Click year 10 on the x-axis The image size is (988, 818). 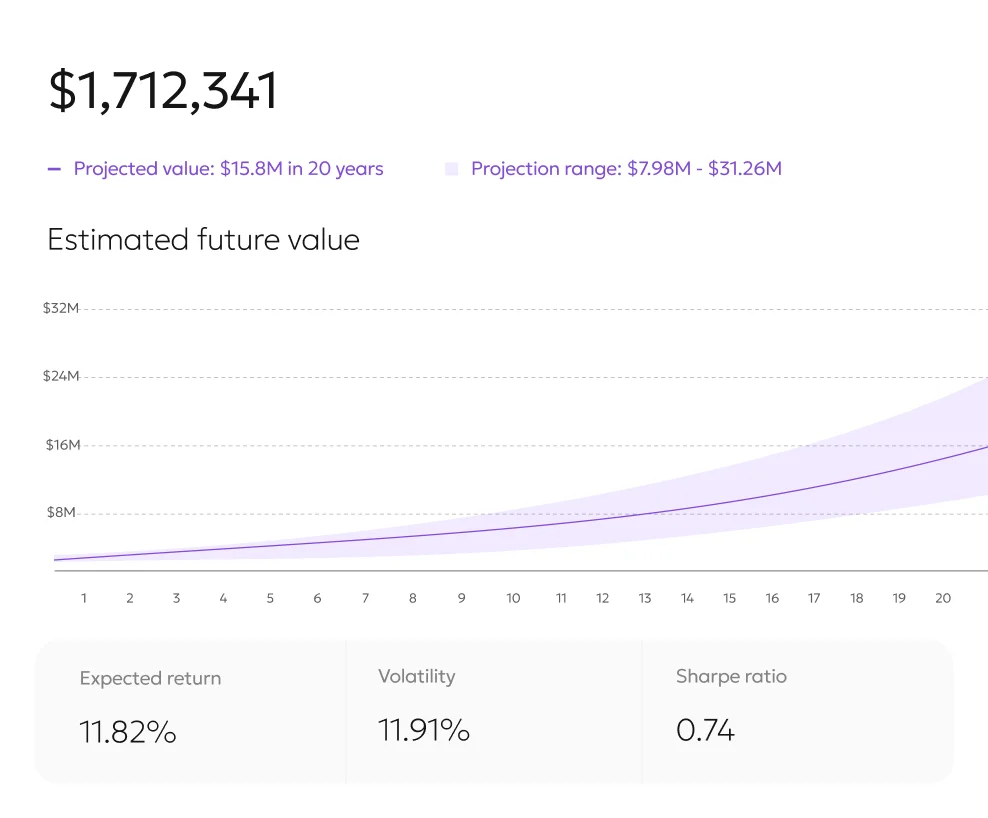tap(513, 598)
